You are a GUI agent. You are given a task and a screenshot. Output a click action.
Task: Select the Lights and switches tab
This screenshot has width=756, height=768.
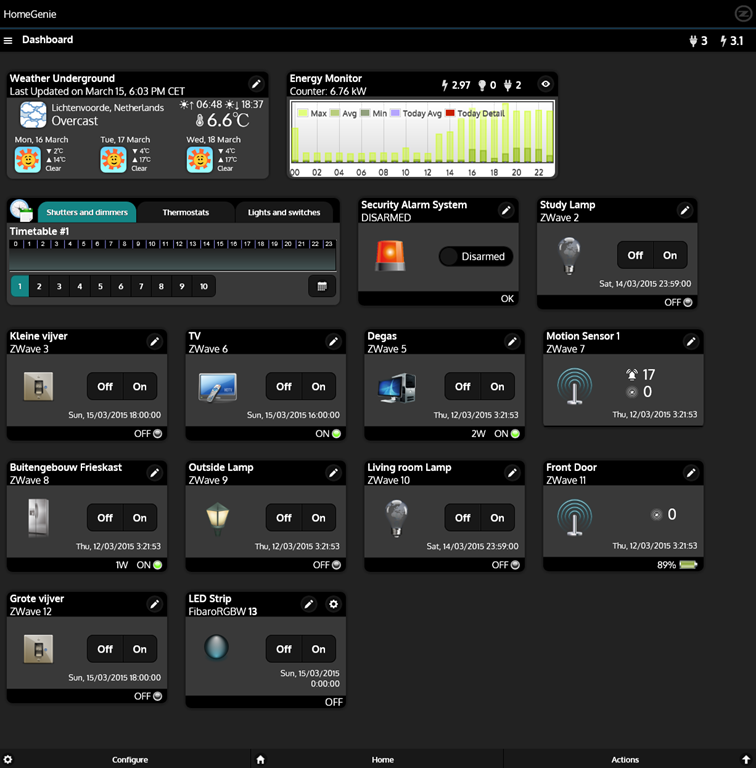click(284, 213)
